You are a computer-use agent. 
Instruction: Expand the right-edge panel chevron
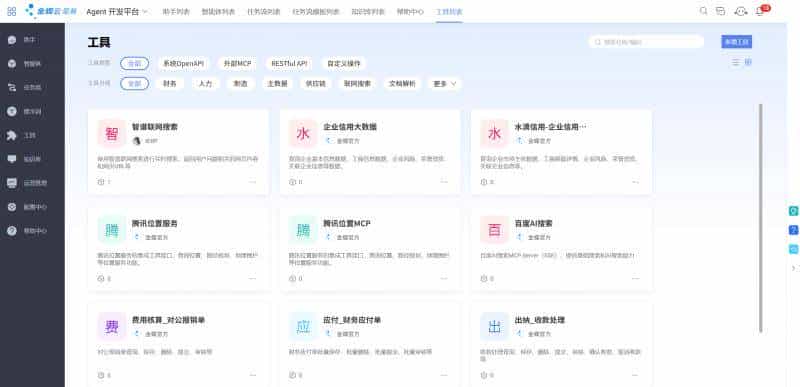click(793, 268)
